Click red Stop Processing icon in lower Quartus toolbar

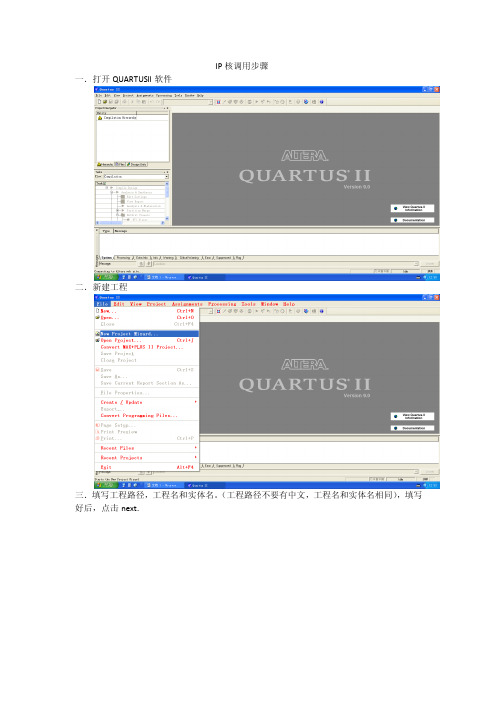click(218, 311)
